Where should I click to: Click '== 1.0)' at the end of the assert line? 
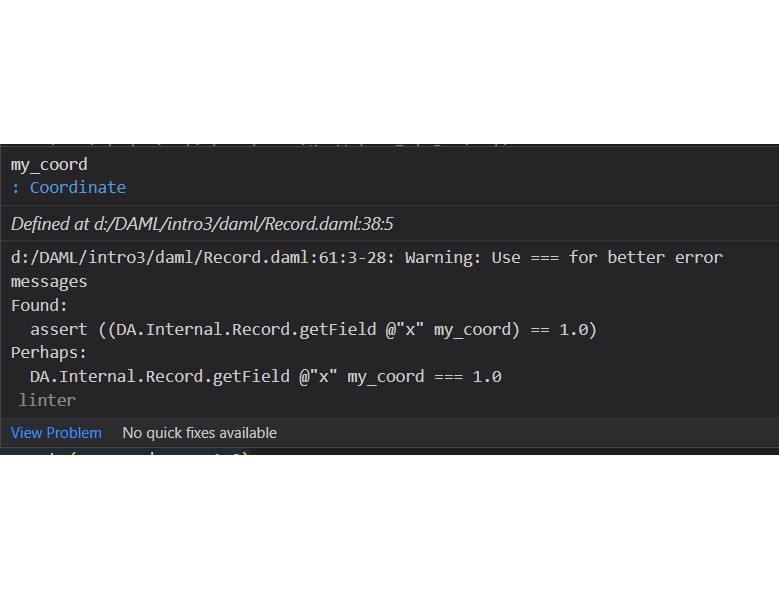(563, 329)
